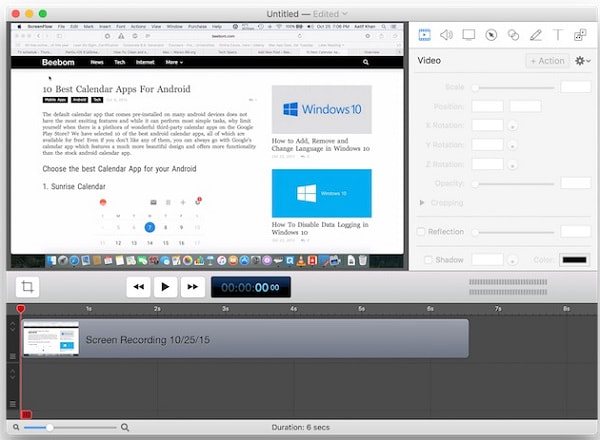Add a video action with + Action
This screenshot has width=600, height=440.
pos(548,61)
